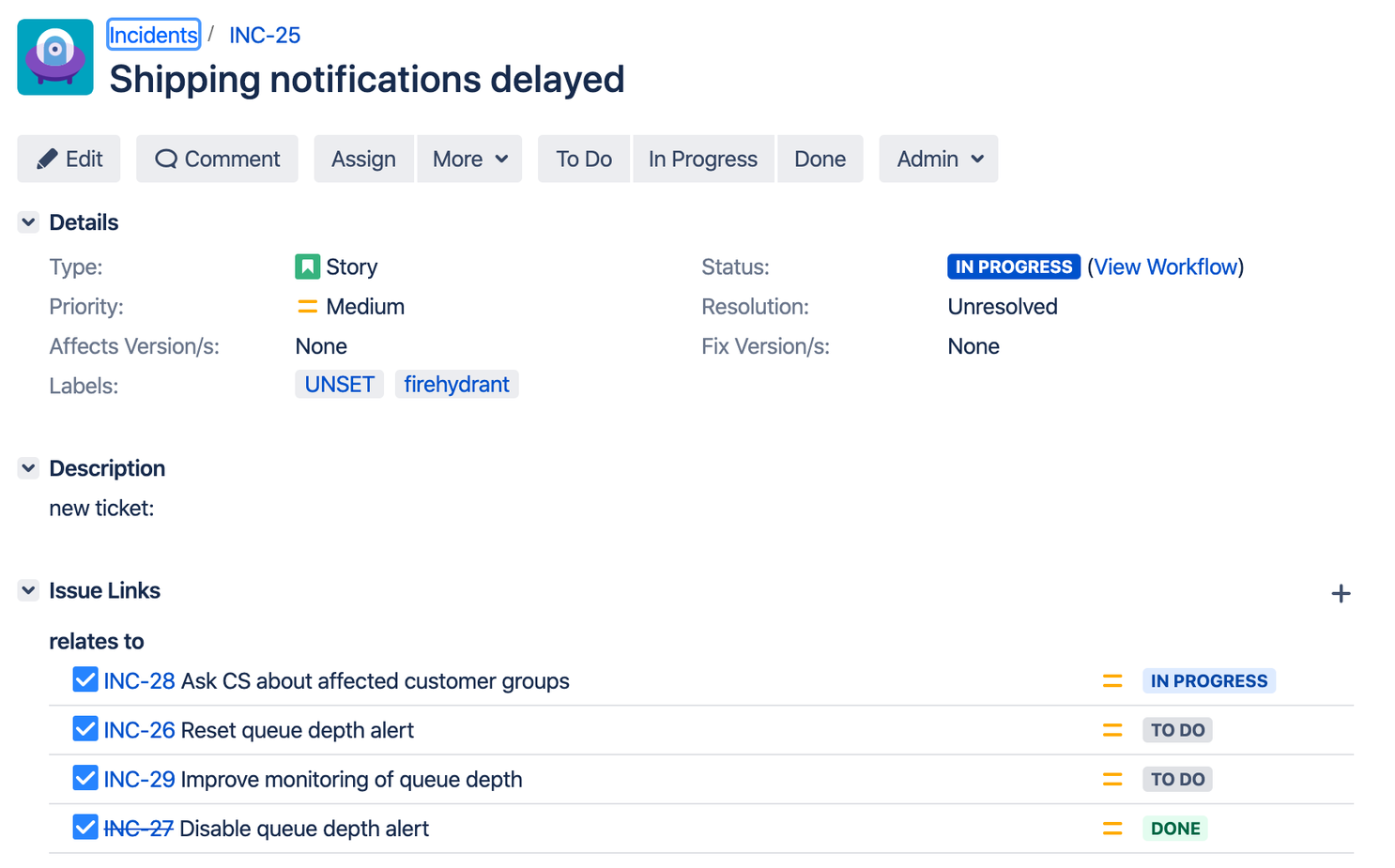The height and width of the screenshot is (868, 1395).
Task: Transition issue to Done status
Action: 820,159
